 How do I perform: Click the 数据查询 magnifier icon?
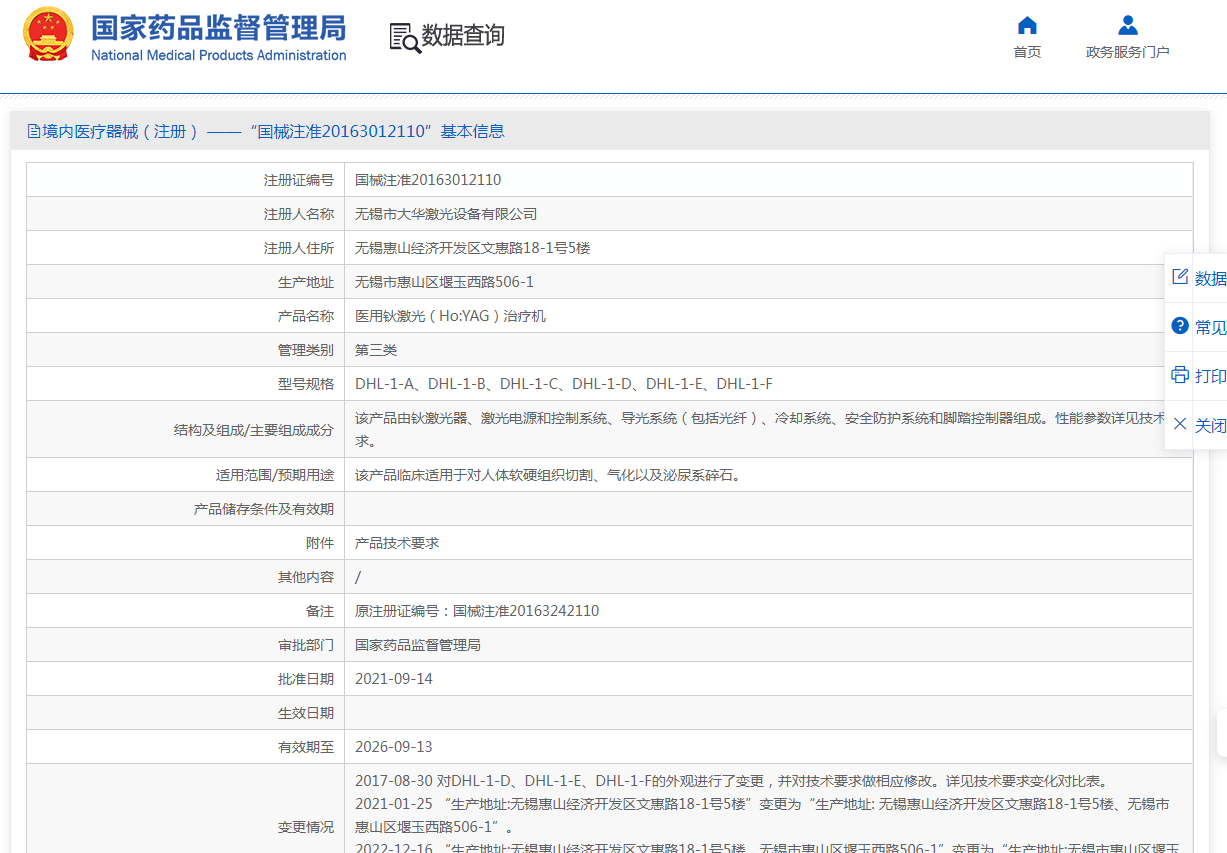coord(404,37)
